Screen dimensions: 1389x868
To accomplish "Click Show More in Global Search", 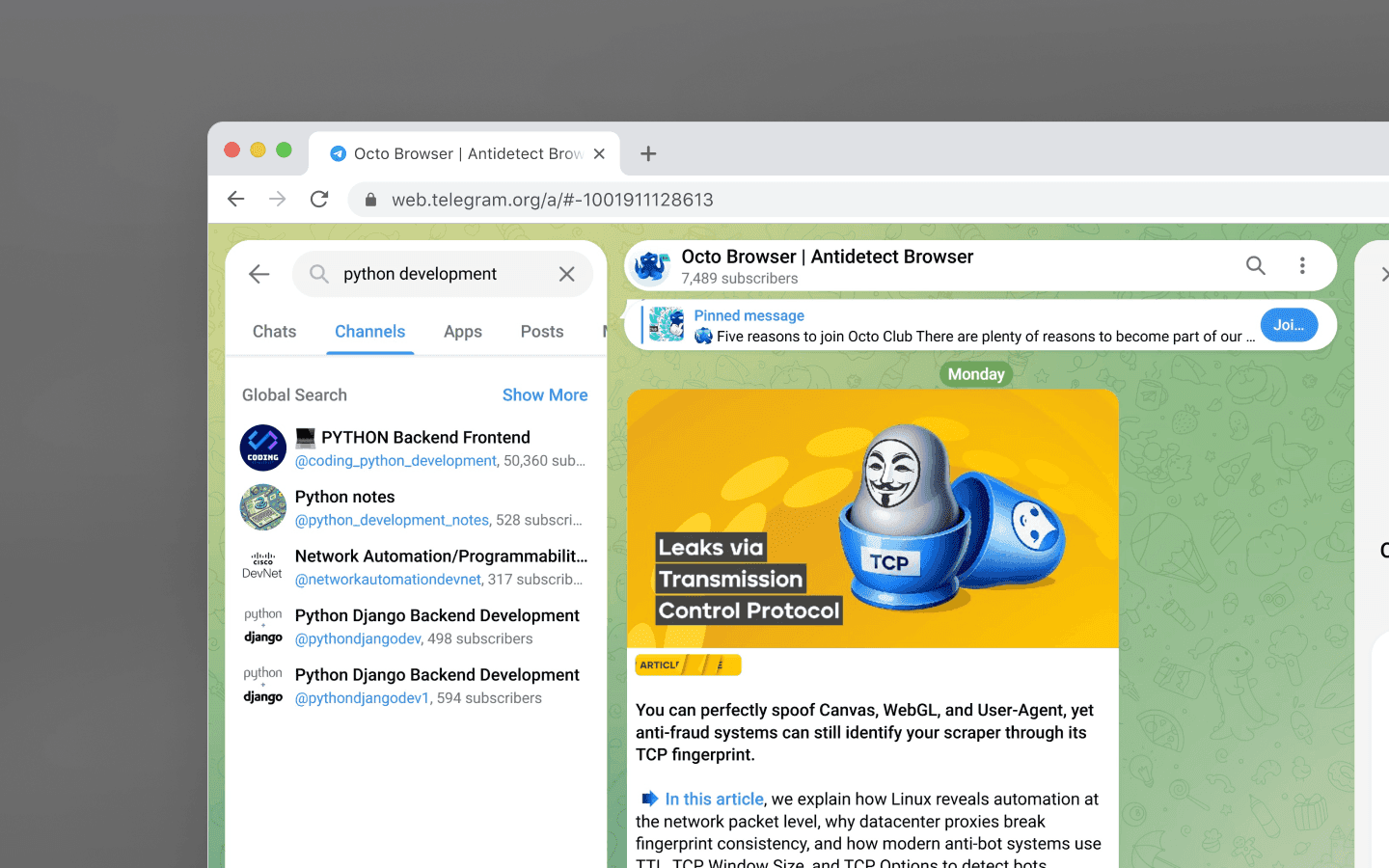I will click(x=545, y=394).
